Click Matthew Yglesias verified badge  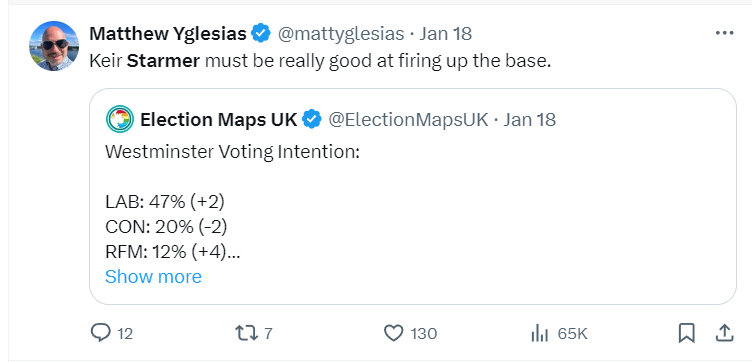tap(261, 34)
